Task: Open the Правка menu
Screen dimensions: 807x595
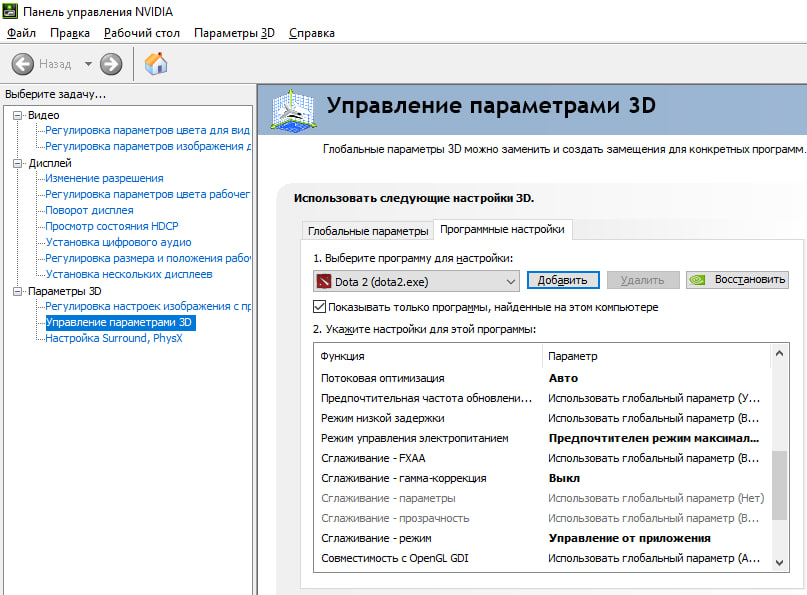Action: tap(70, 33)
